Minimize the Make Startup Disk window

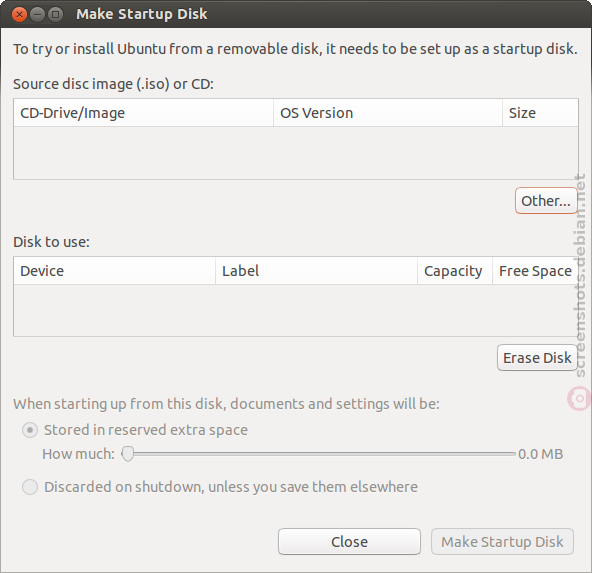37,15
